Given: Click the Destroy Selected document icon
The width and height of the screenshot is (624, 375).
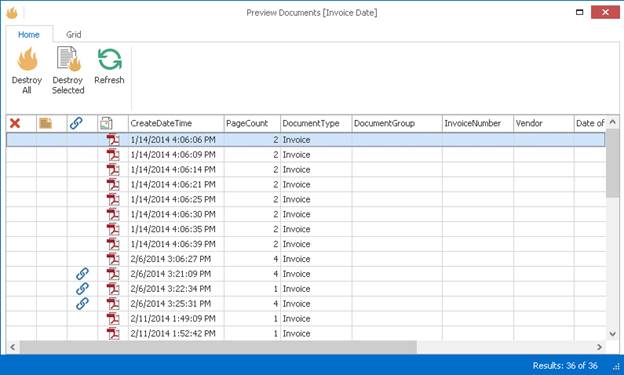Looking at the screenshot, I should point(68,59).
